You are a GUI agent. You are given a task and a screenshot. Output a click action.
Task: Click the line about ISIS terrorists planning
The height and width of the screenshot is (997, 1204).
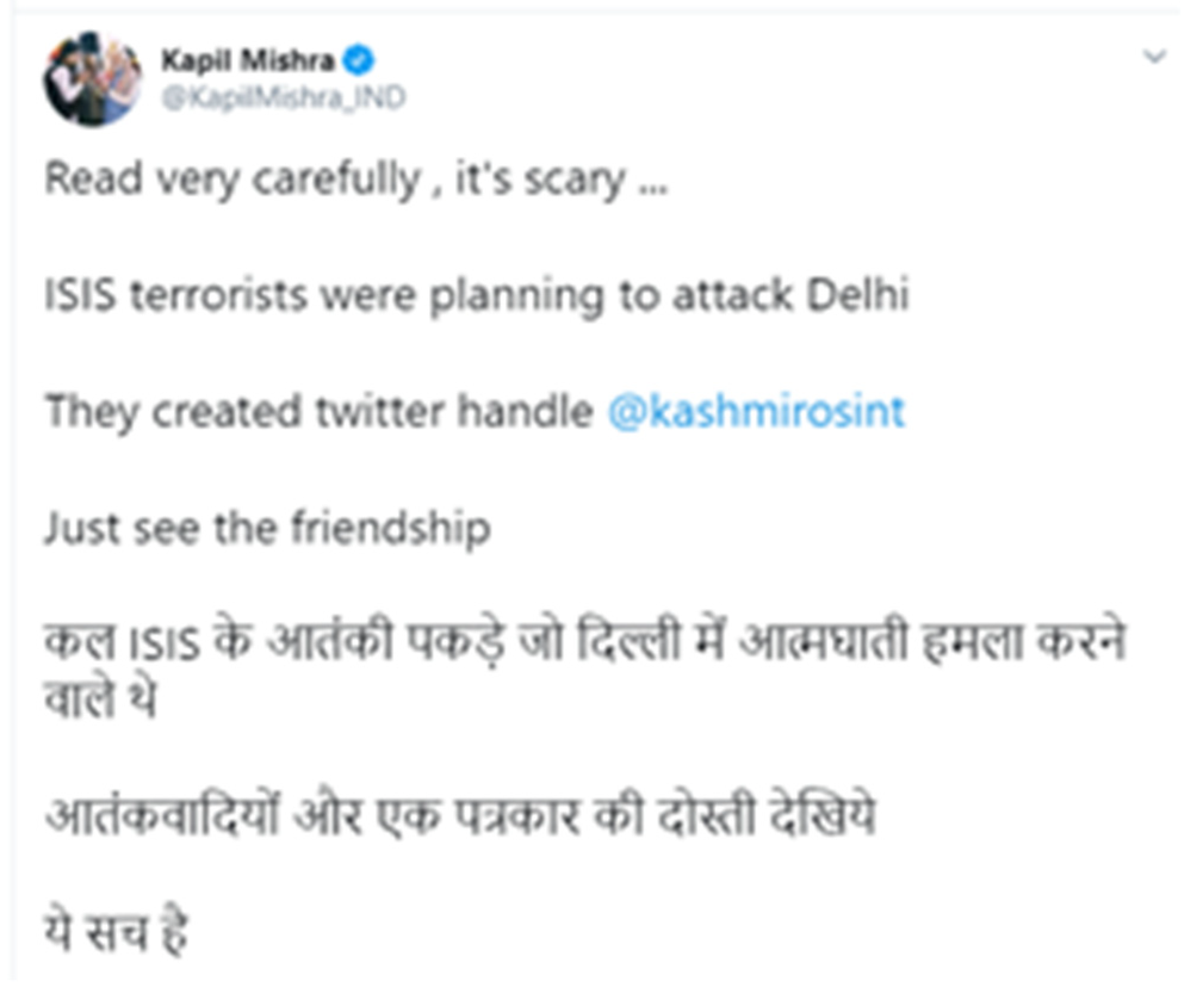[477, 295]
